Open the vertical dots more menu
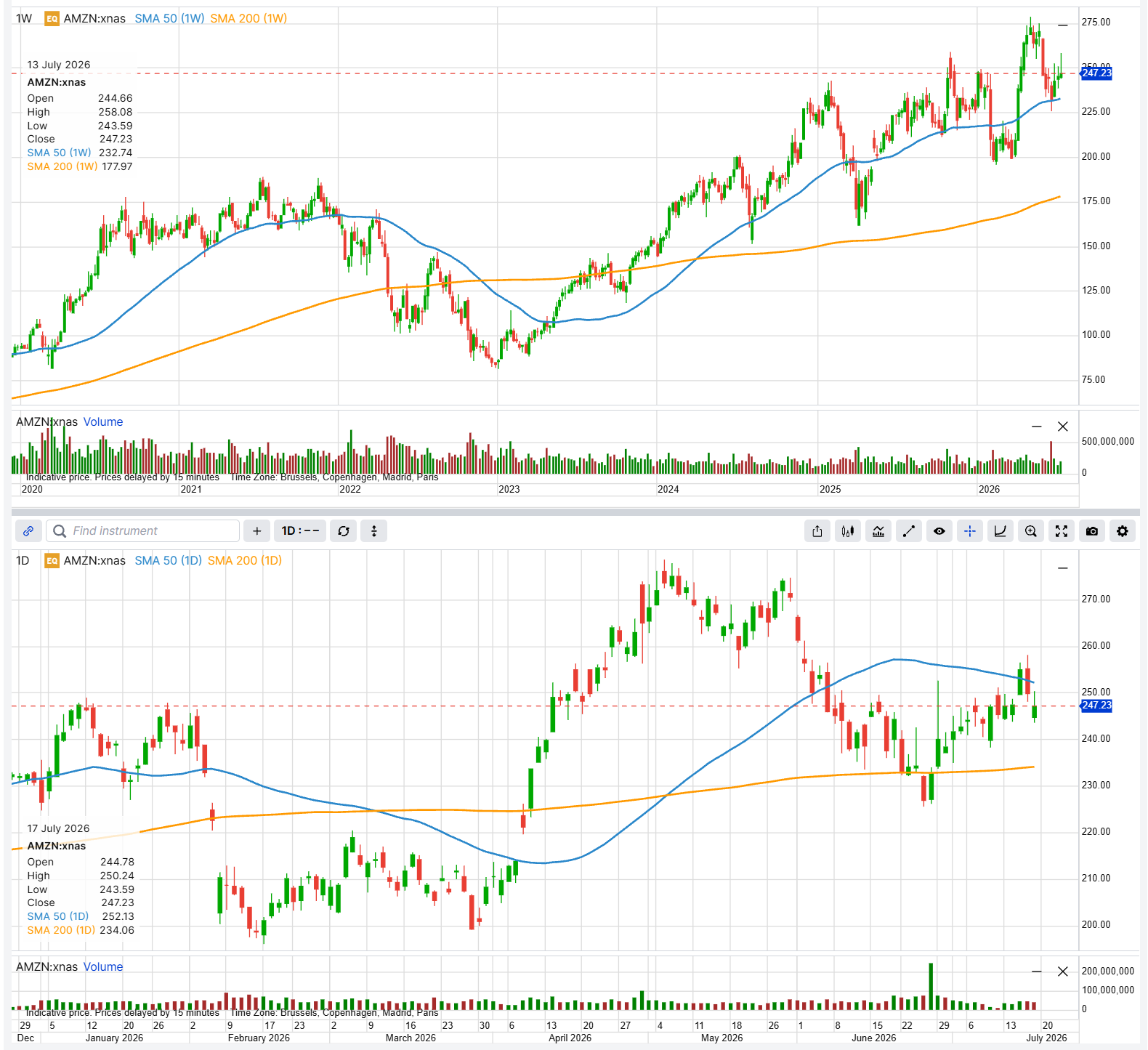This screenshot has width=1148, height=1050. pos(374,531)
